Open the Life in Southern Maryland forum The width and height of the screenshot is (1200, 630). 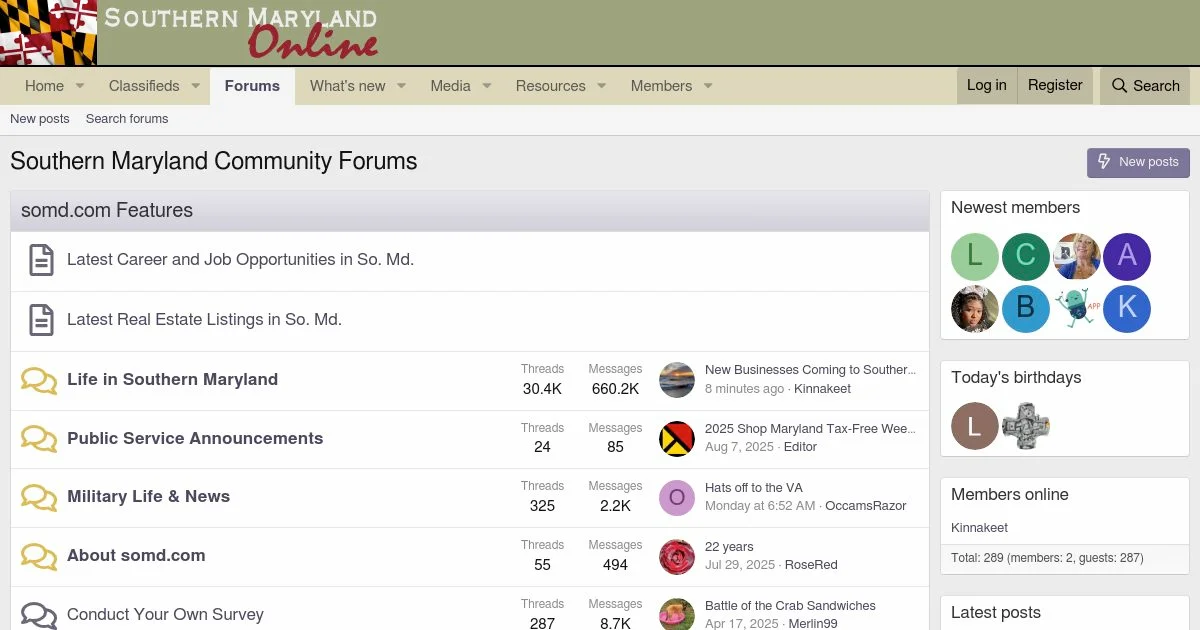[x=172, y=380]
